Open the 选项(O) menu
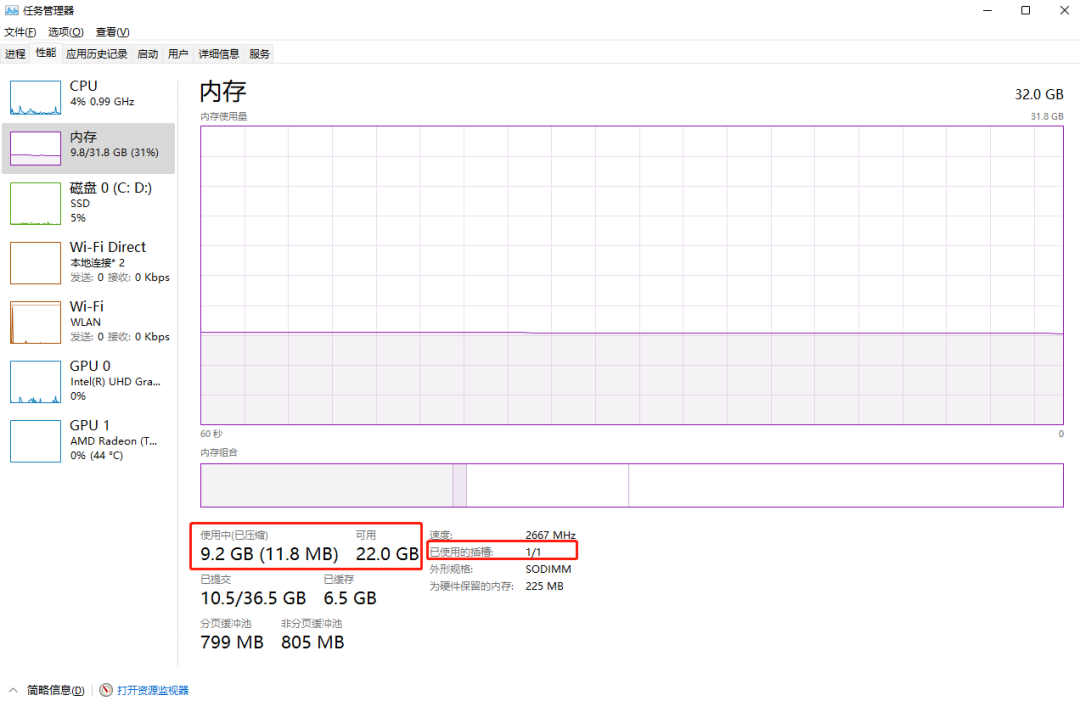 point(65,32)
